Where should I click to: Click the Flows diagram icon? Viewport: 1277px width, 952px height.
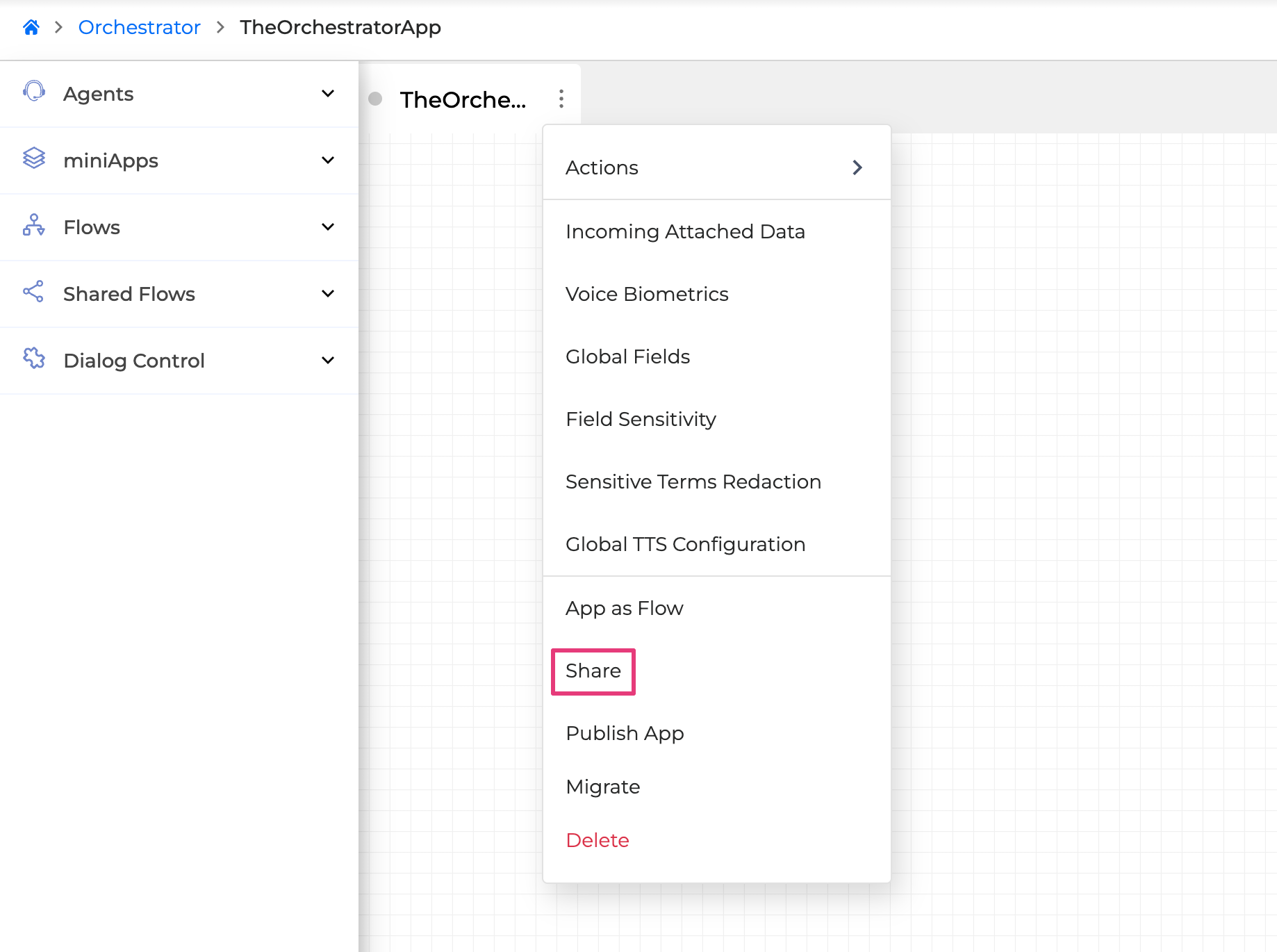click(34, 225)
